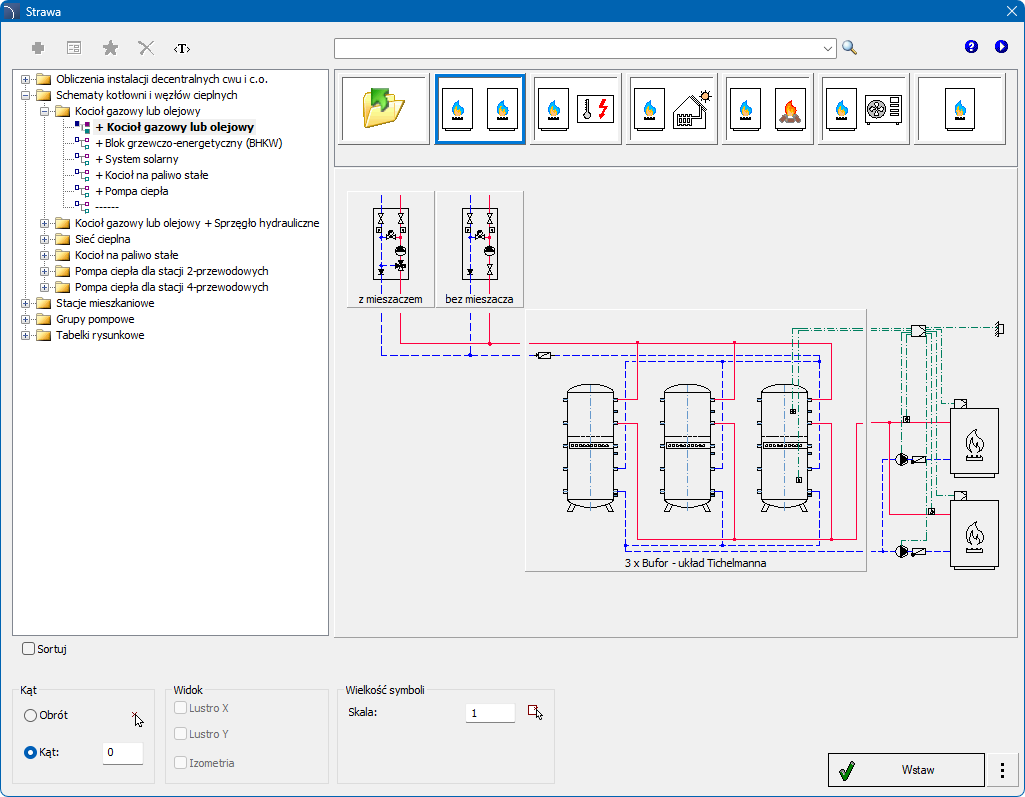The height and width of the screenshot is (797, 1025).
Task: Open help via the question mark icon
Action: pyautogui.click(x=971, y=47)
